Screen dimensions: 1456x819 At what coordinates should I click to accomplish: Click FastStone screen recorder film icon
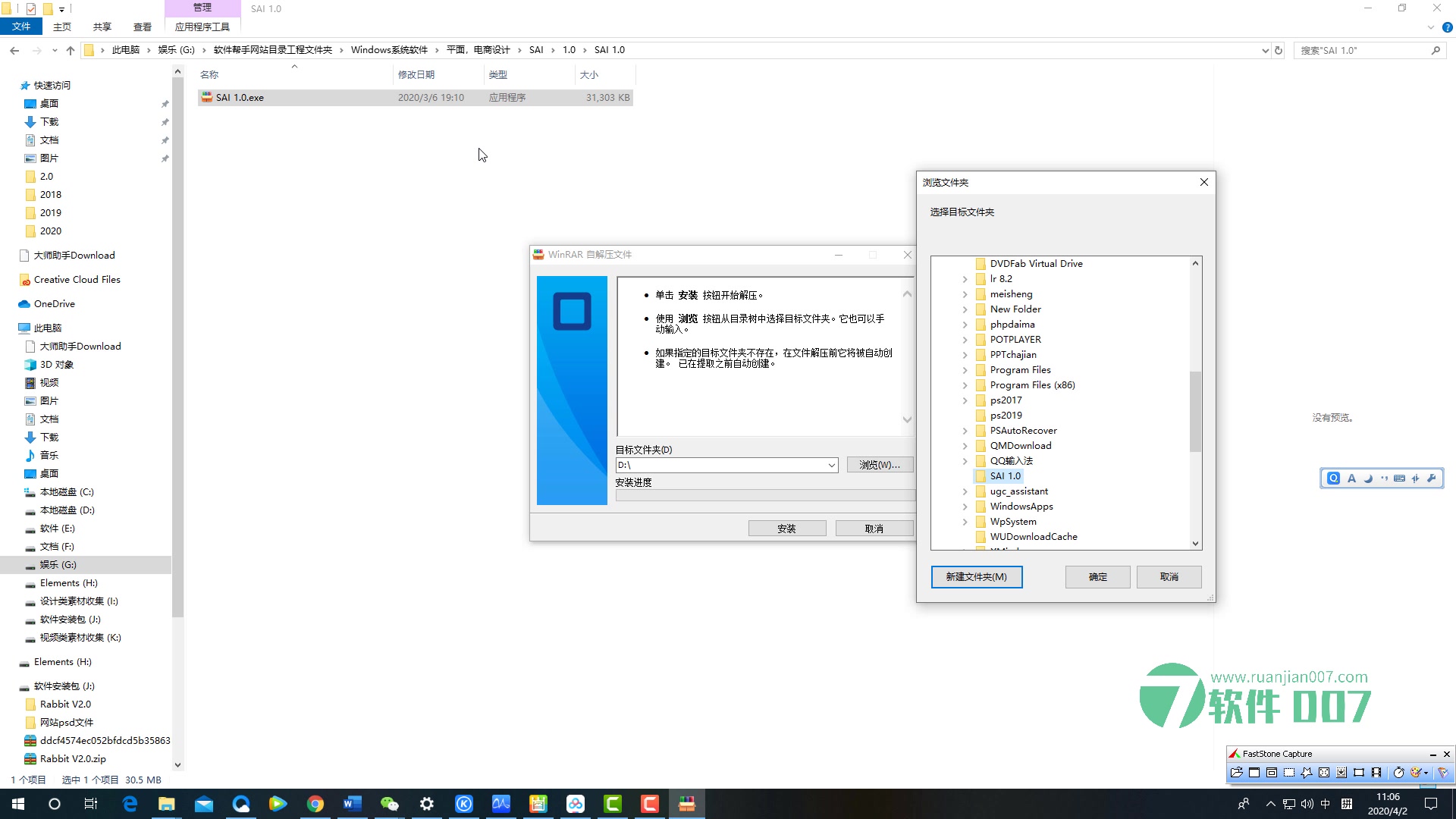point(1376,773)
